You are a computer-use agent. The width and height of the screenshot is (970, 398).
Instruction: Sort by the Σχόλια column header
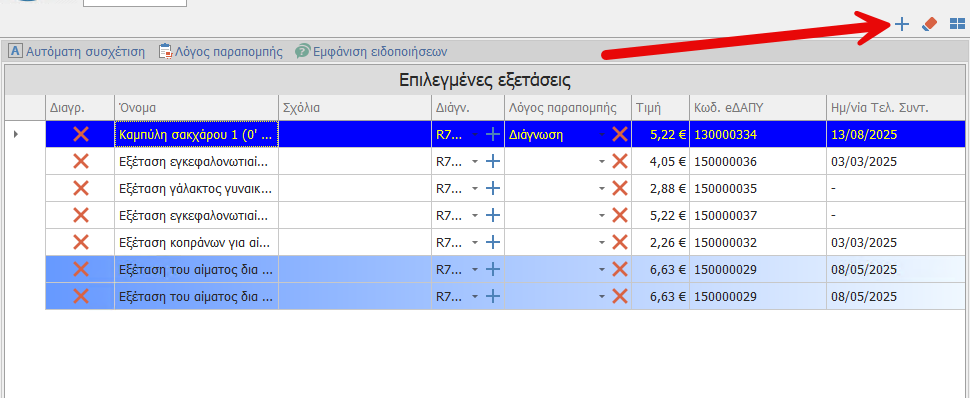[x=355, y=108]
